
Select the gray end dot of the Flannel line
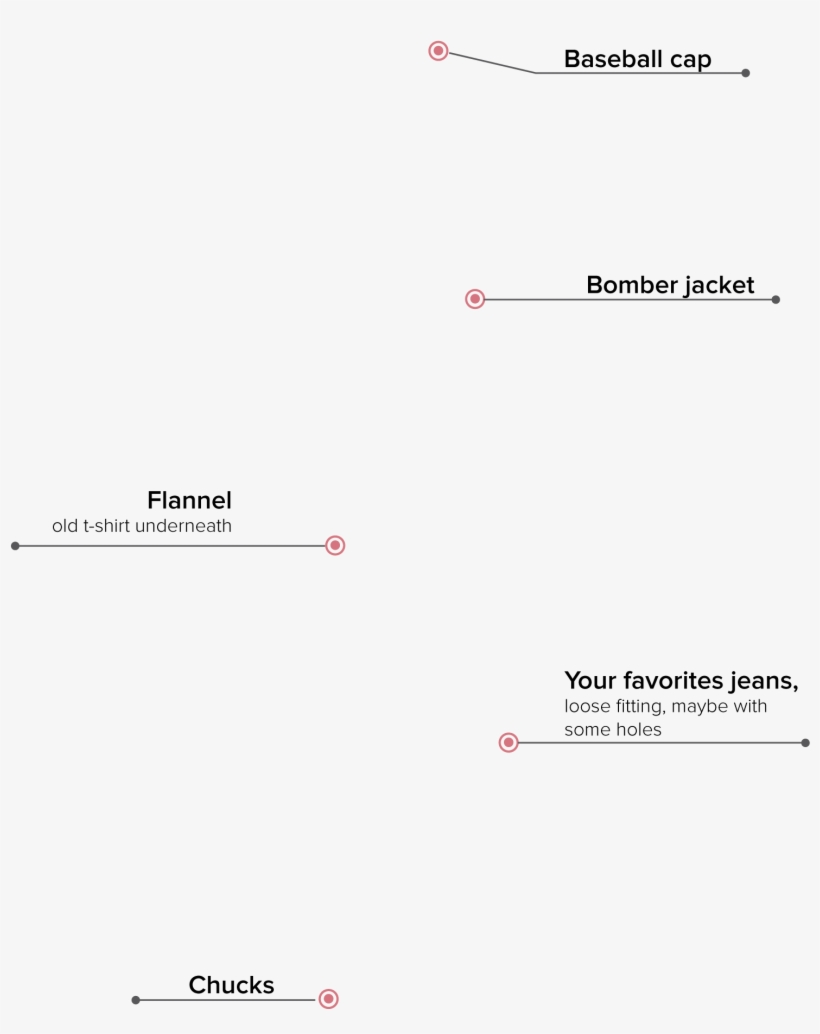tap(15, 546)
